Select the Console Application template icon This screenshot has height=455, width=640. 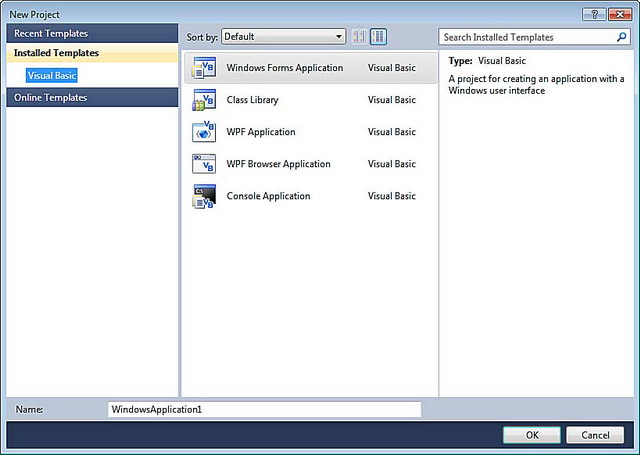click(x=204, y=196)
